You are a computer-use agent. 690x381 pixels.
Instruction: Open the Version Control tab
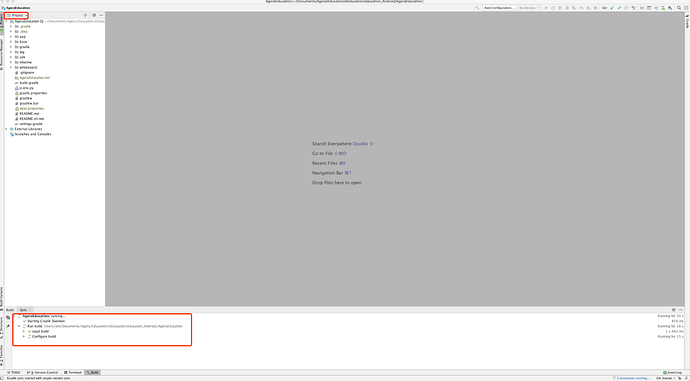[43, 373]
